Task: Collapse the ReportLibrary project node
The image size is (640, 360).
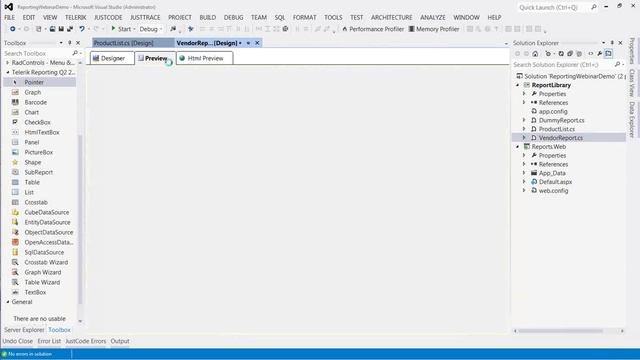Action: click(x=518, y=85)
